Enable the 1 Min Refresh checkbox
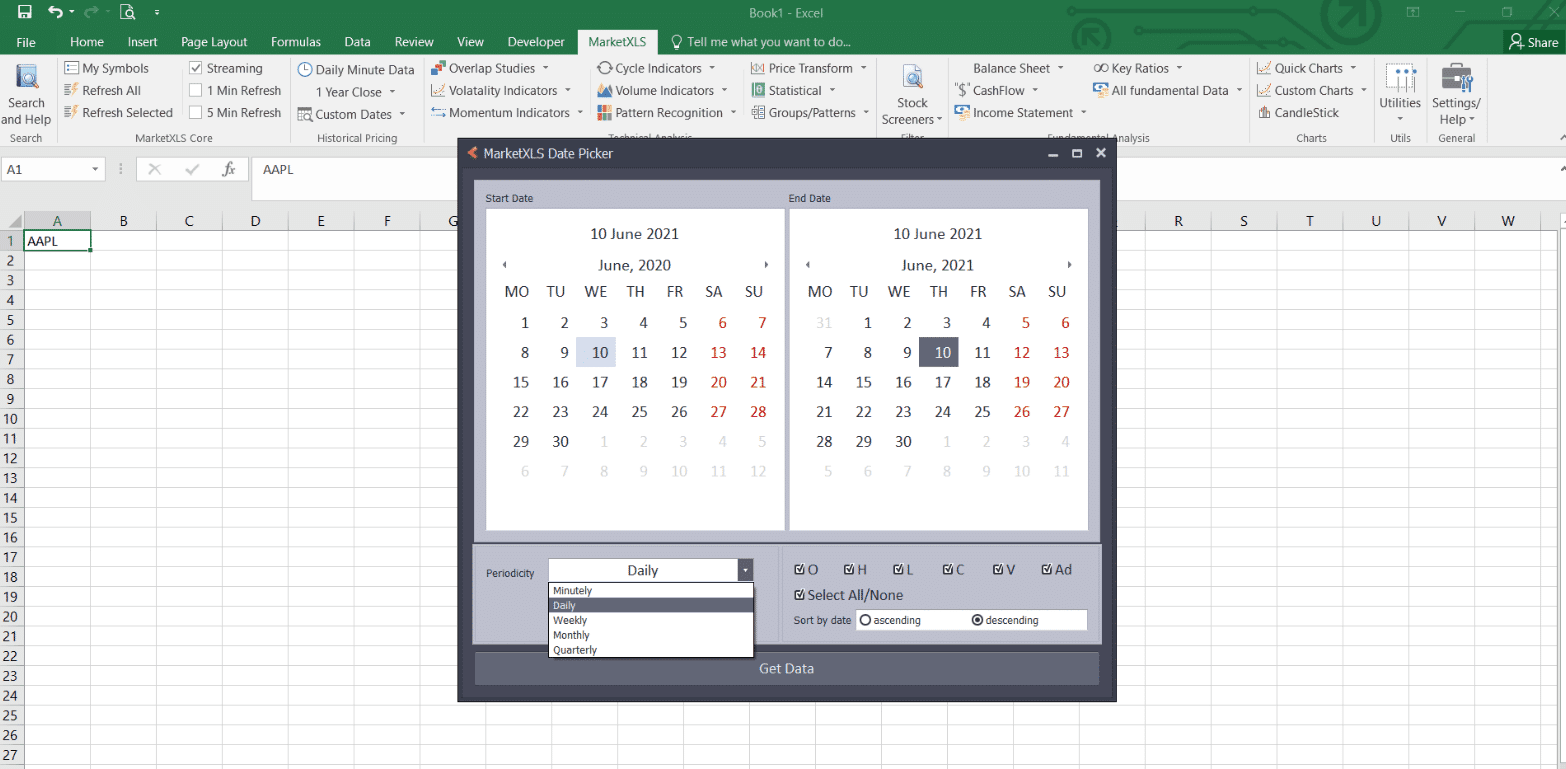Image resolution: width=1566 pixels, height=769 pixels. 196,91
